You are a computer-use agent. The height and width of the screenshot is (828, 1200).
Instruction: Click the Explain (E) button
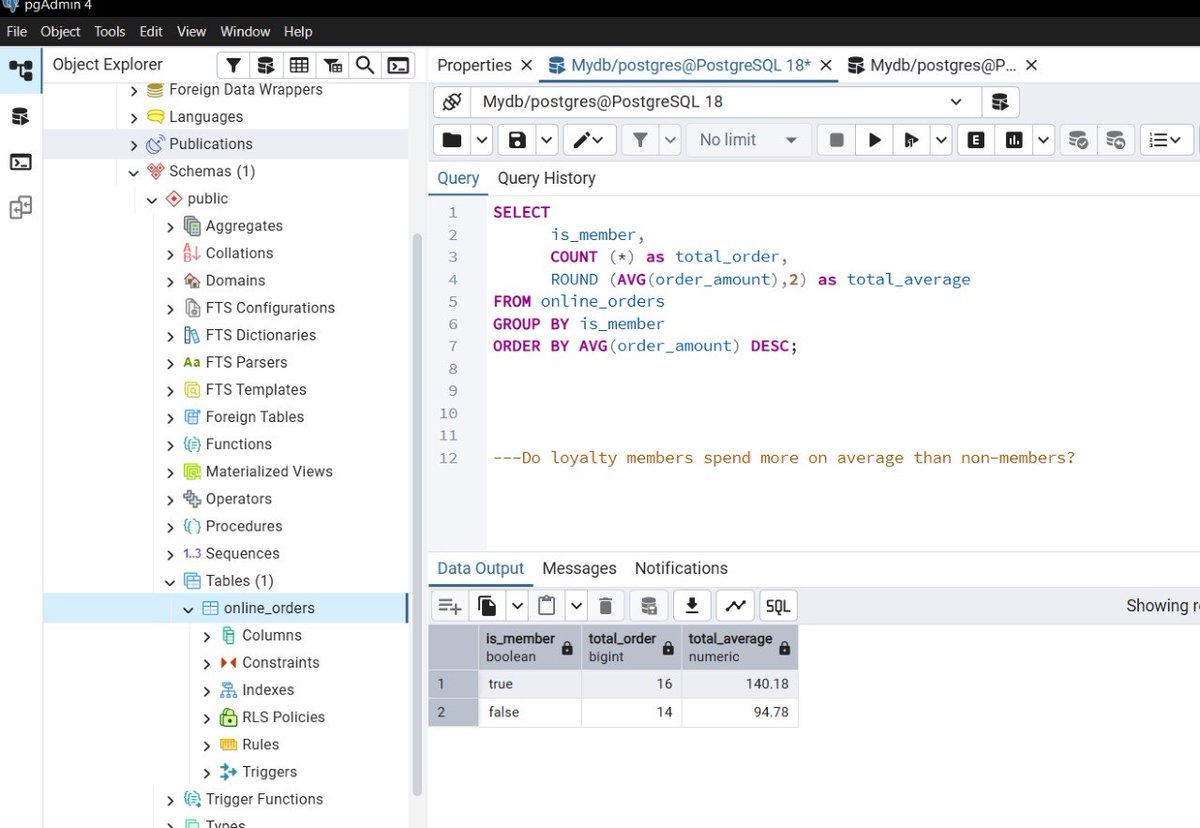point(976,140)
